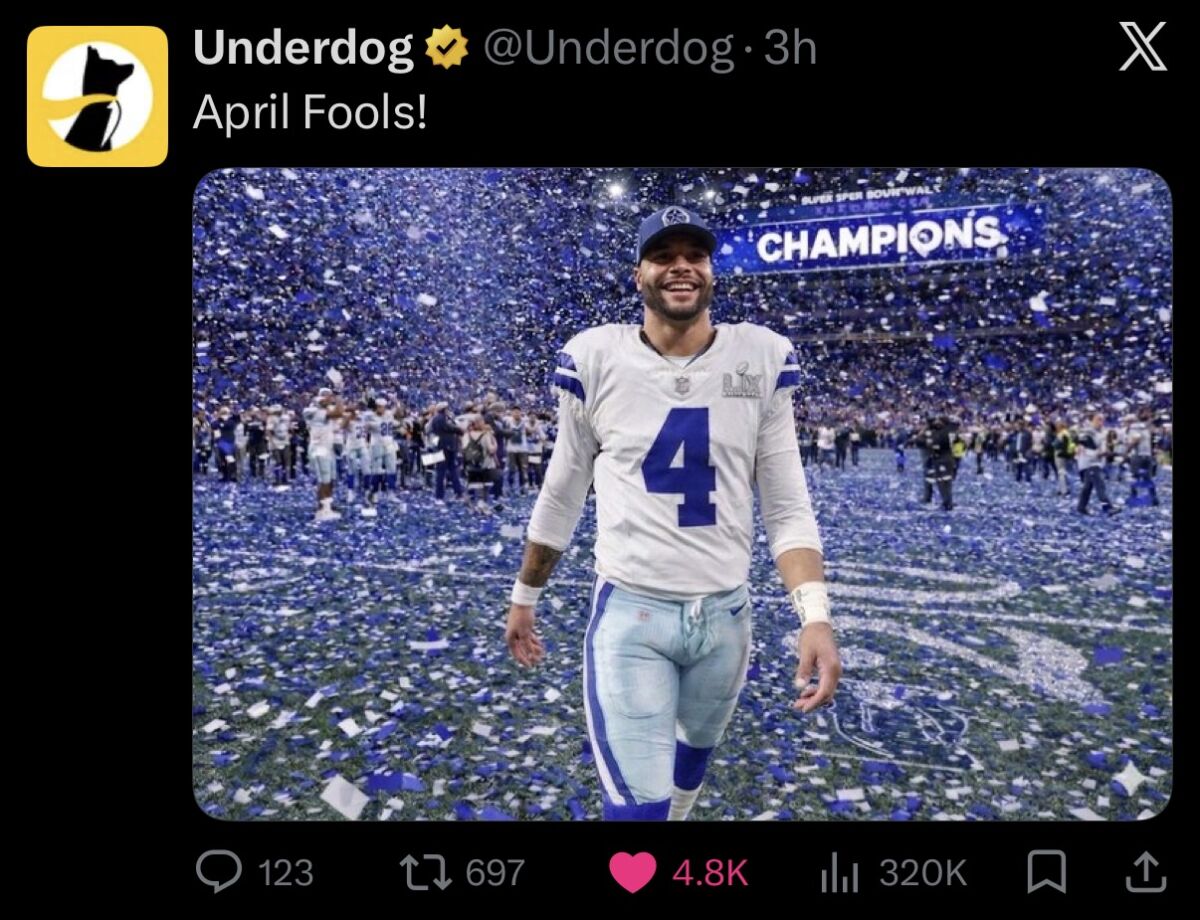1200x920 pixels.
Task: Click the gold verified badge
Action: click(447, 49)
